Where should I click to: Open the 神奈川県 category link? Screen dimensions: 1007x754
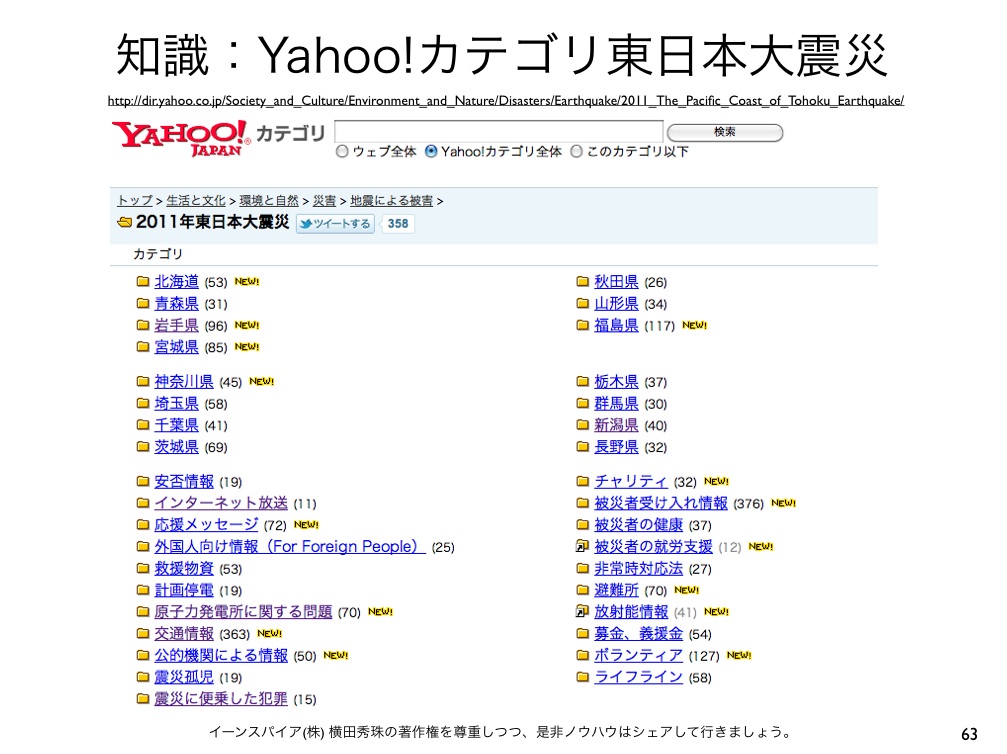pos(184,381)
